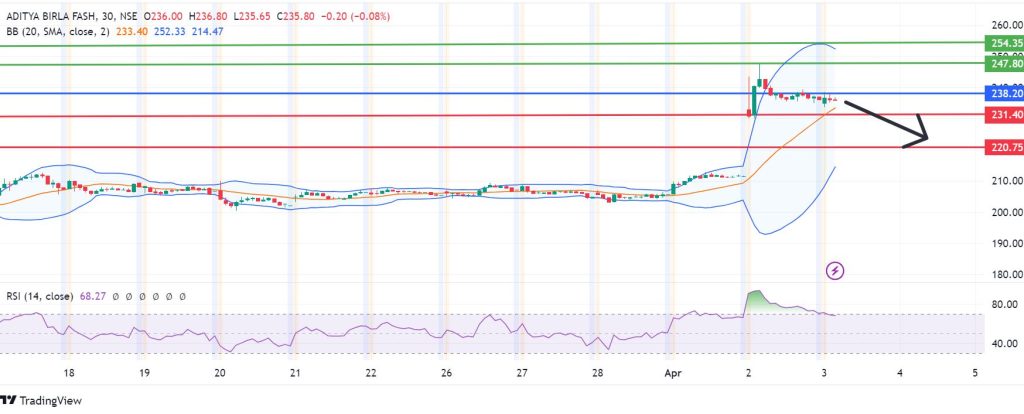Click the BB lower band value 214.47
The height and width of the screenshot is (414, 1024).
[x=208, y=31]
